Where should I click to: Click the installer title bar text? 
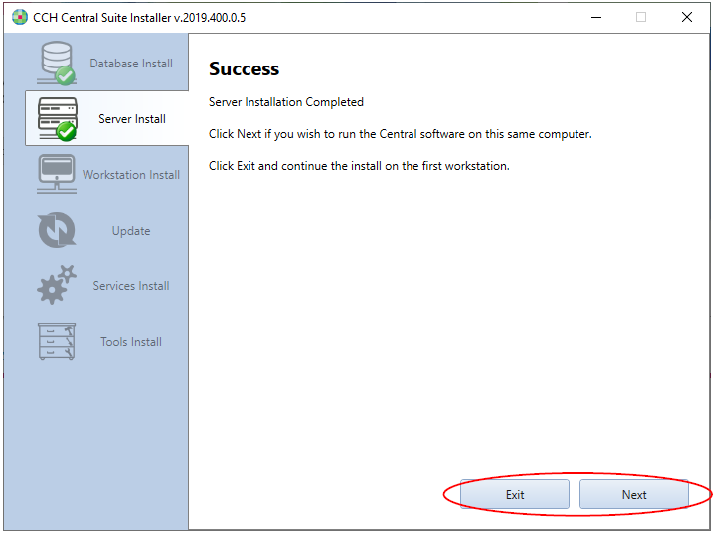point(140,18)
